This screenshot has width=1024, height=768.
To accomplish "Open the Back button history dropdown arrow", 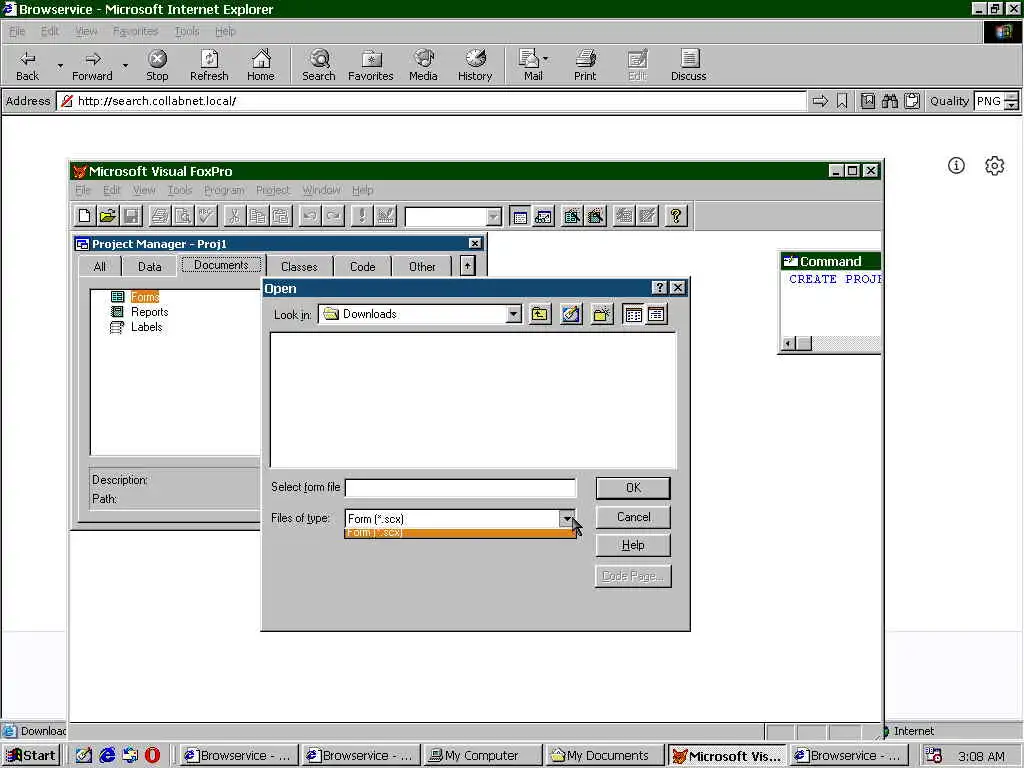I will (x=60, y=65).
